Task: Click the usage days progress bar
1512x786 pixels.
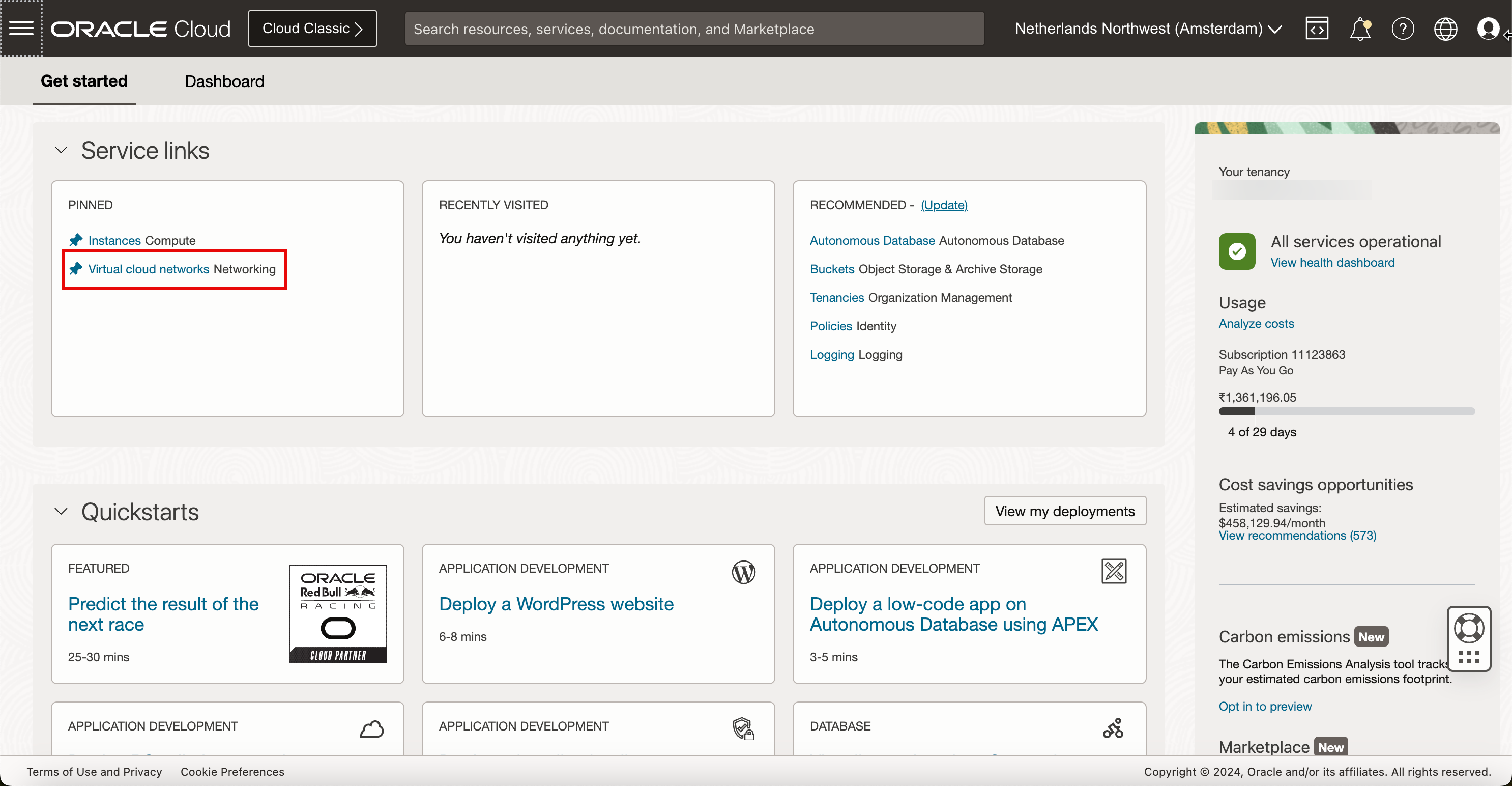Action: [x=1347, y=412]
